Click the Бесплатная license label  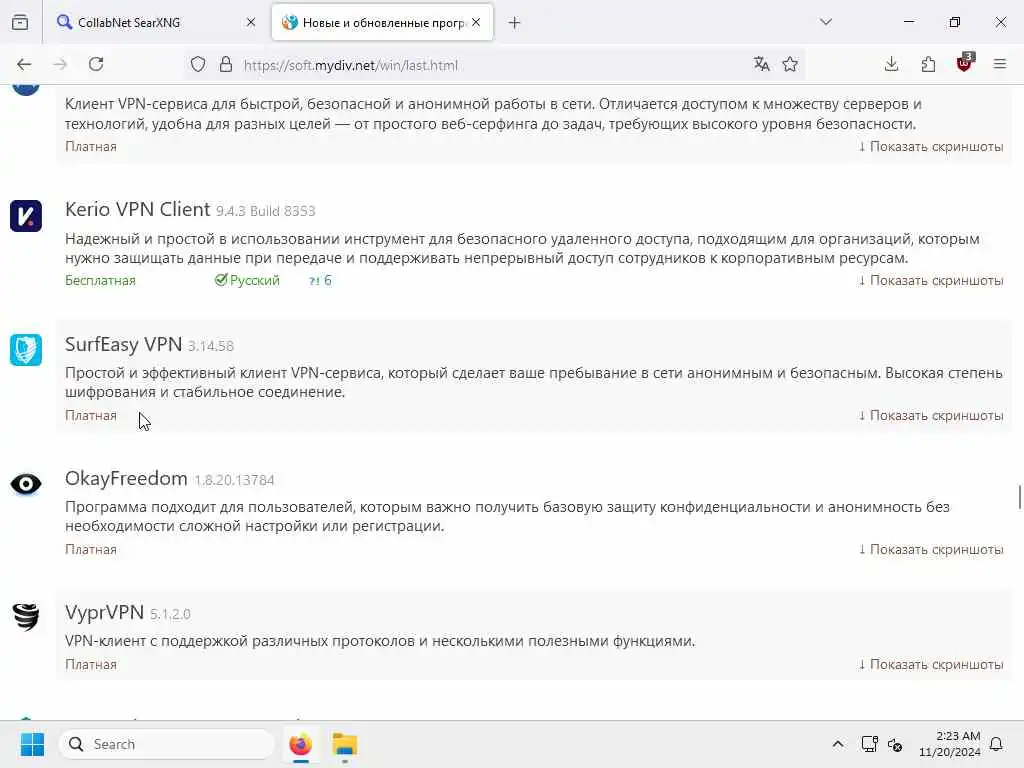tap(100, 280)
